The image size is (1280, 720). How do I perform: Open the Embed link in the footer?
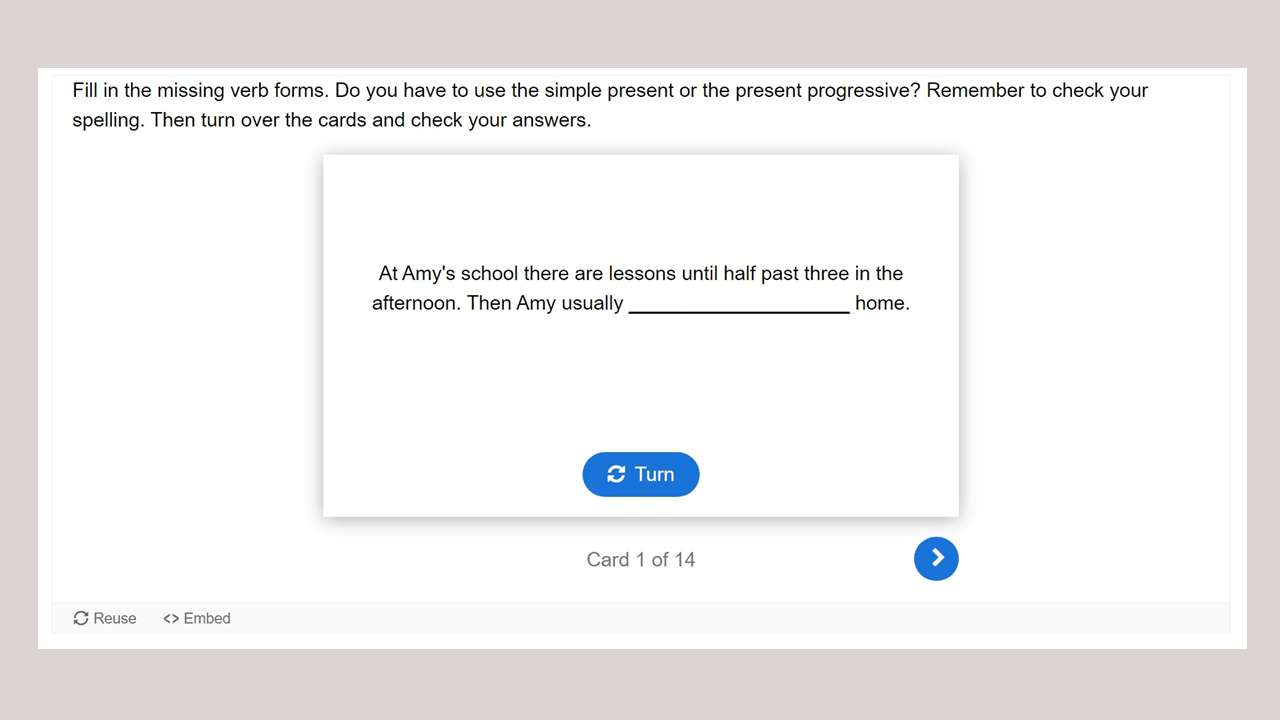tap(197, 618)
